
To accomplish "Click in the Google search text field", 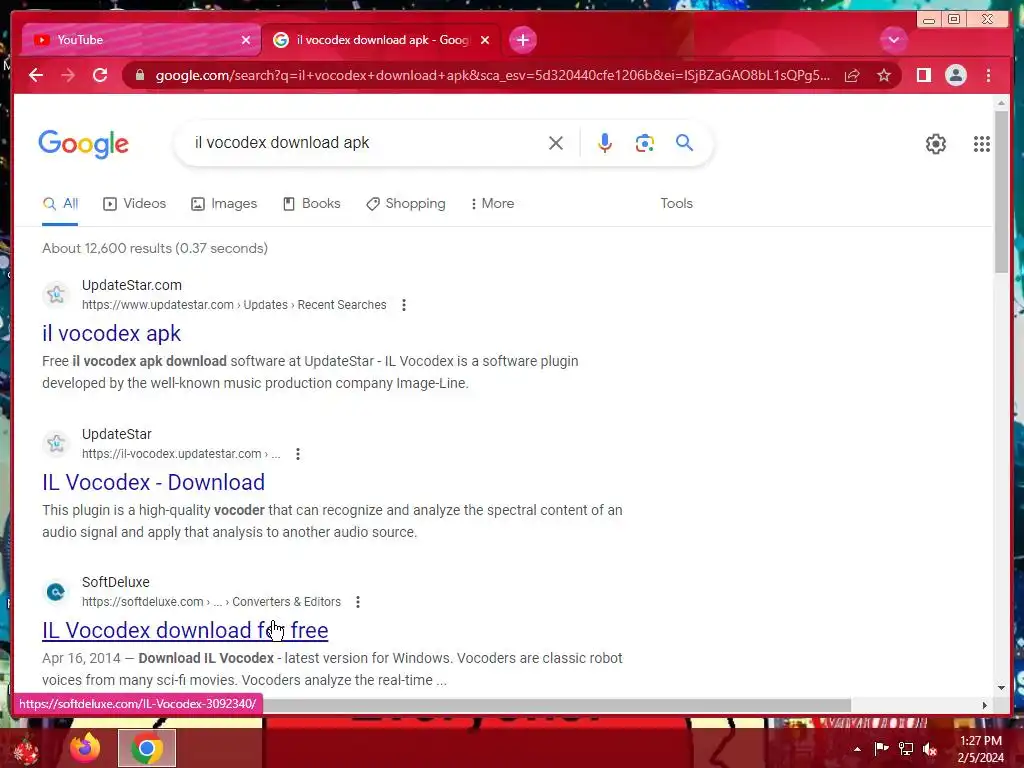I will (366, 143).
